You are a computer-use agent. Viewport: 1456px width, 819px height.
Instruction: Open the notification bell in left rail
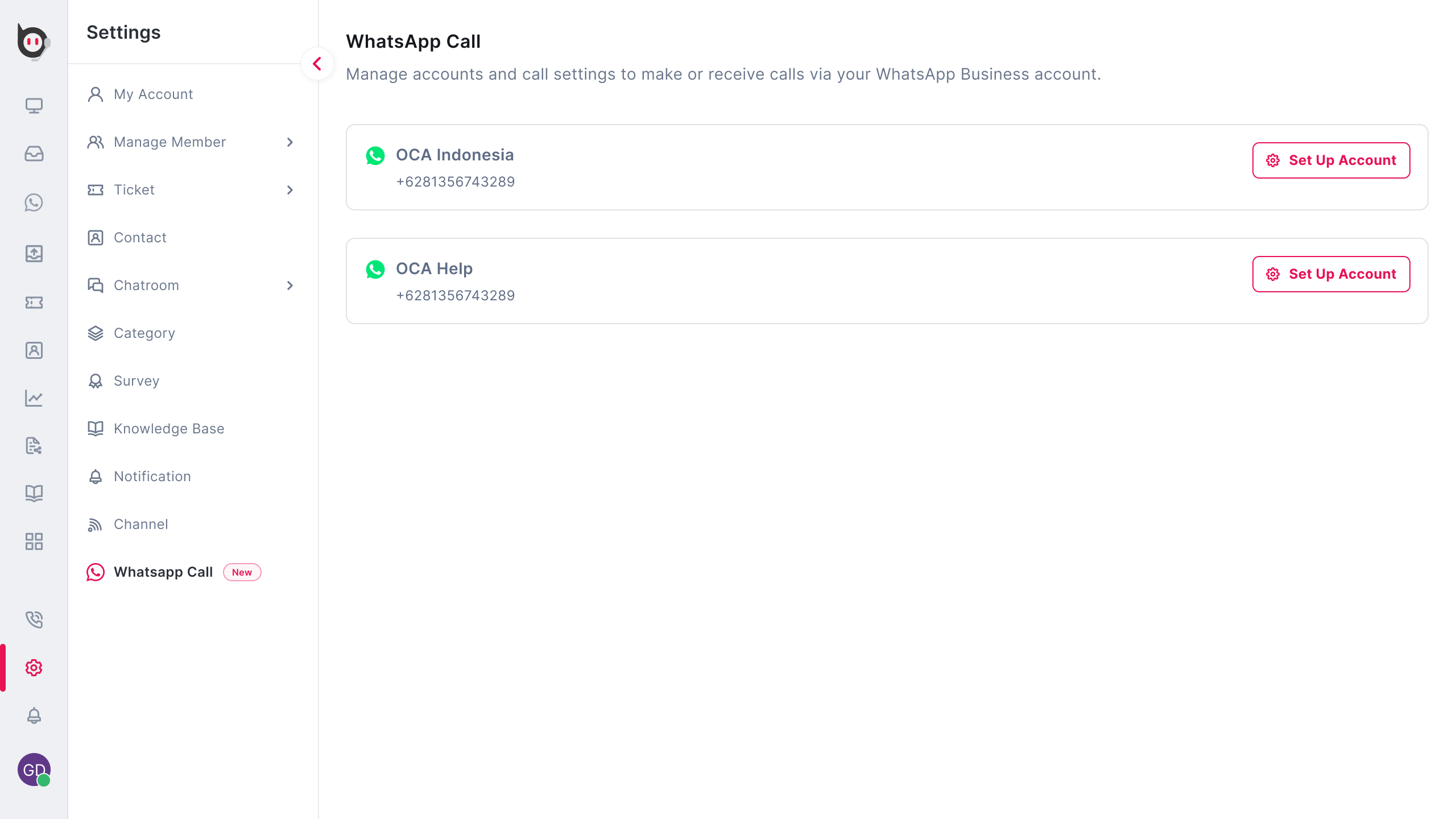[34, 715]
